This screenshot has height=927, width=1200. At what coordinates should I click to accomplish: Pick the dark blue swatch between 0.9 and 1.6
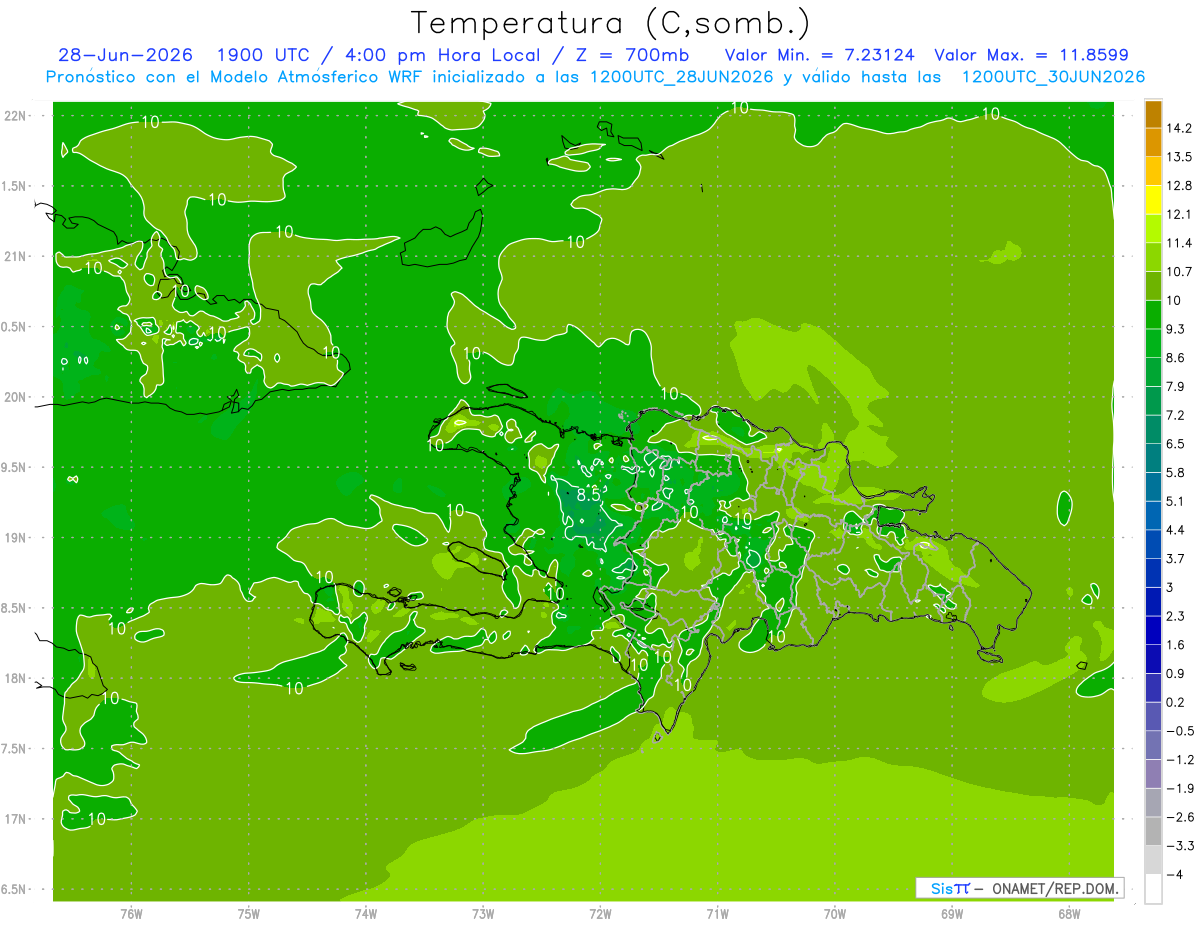(1153, 659)
